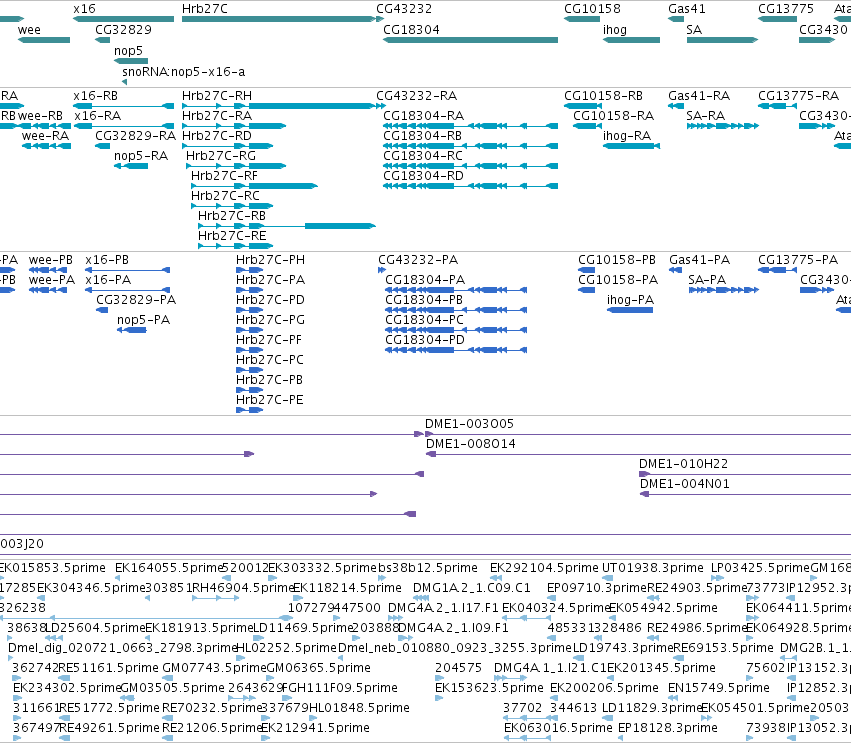The height and width of the screenshot is (743, 851).
Task: Select the CG18304 gene bar
Action: [470, 40]
